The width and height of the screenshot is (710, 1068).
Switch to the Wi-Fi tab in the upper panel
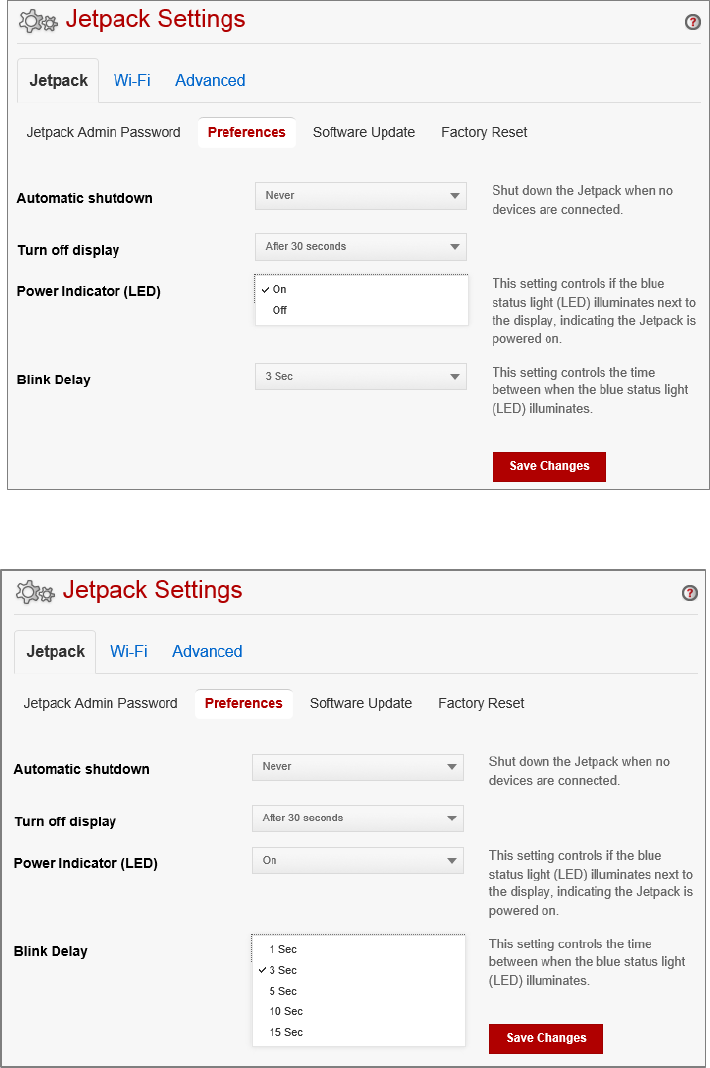132,81
